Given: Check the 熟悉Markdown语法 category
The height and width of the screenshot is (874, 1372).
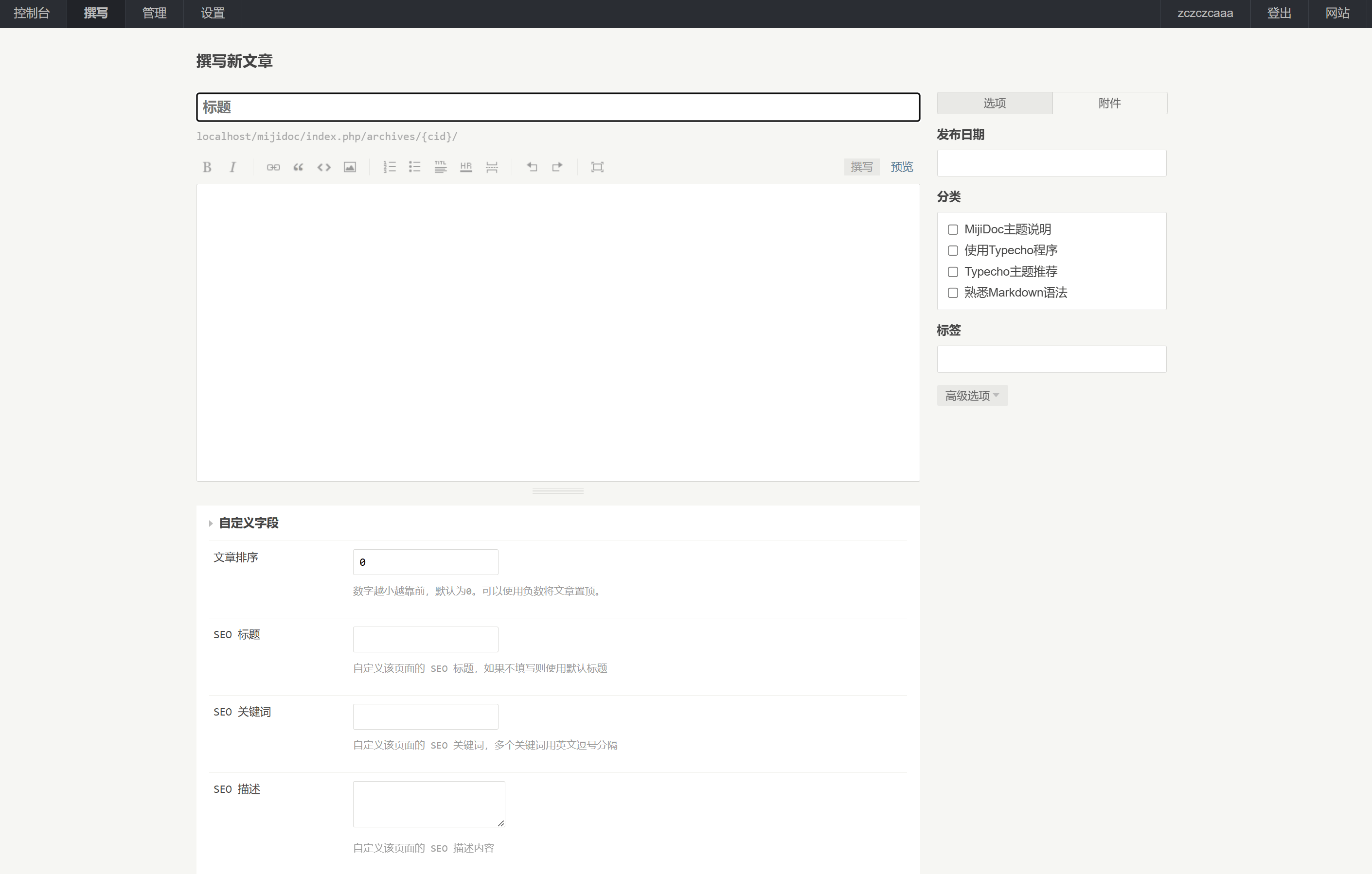Looking at the screenshot, I should 953,293.
